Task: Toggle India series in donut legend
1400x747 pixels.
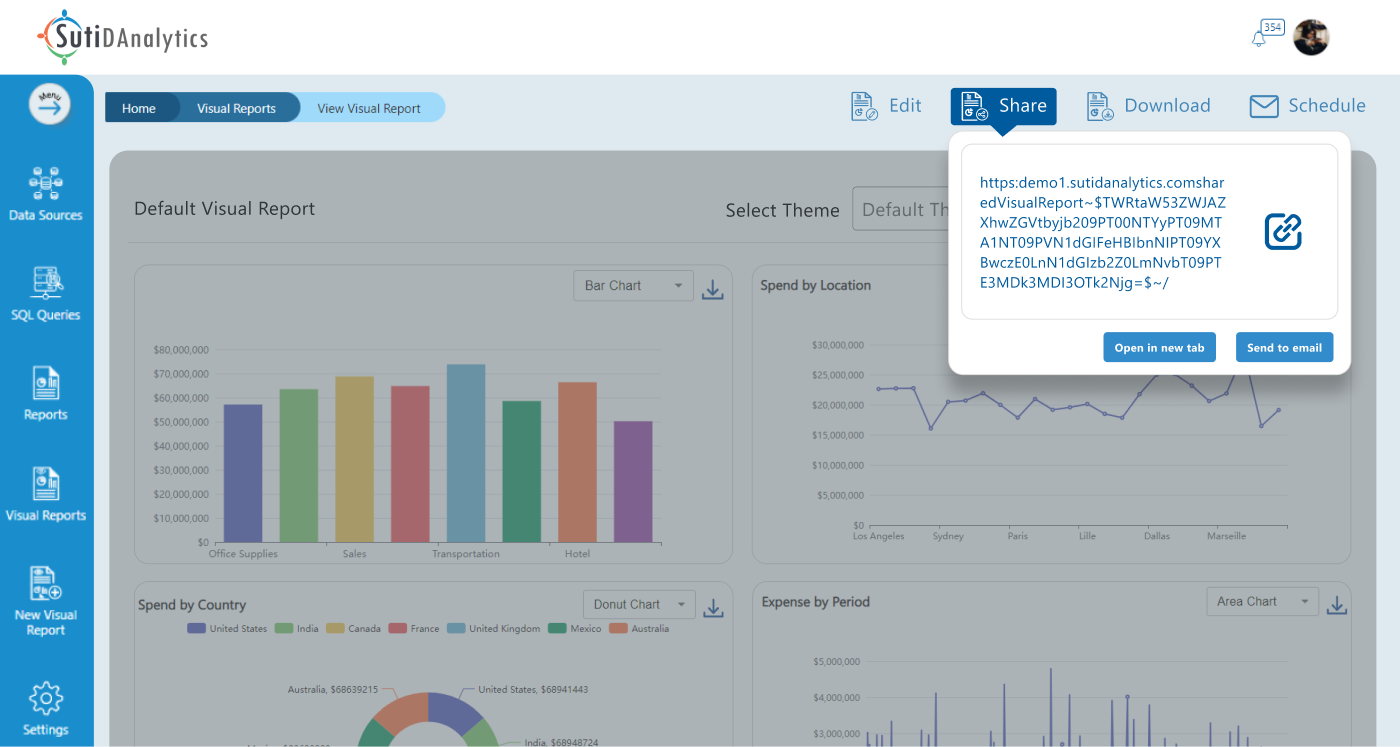Action: click(297, 629)
